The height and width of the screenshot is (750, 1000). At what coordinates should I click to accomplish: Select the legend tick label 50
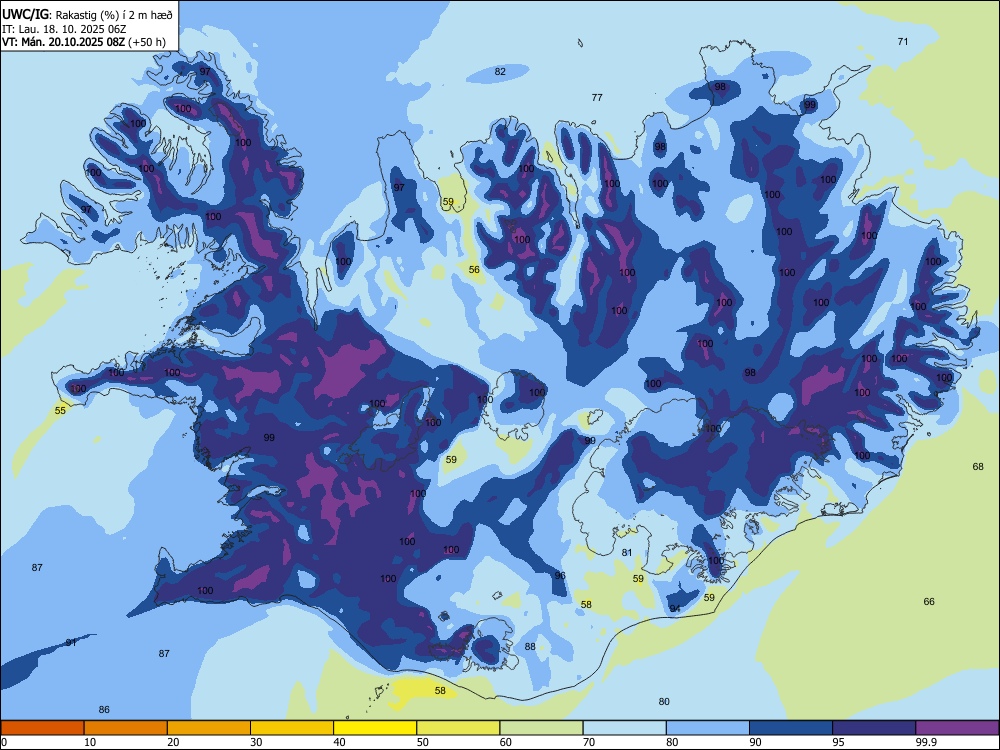422,742
